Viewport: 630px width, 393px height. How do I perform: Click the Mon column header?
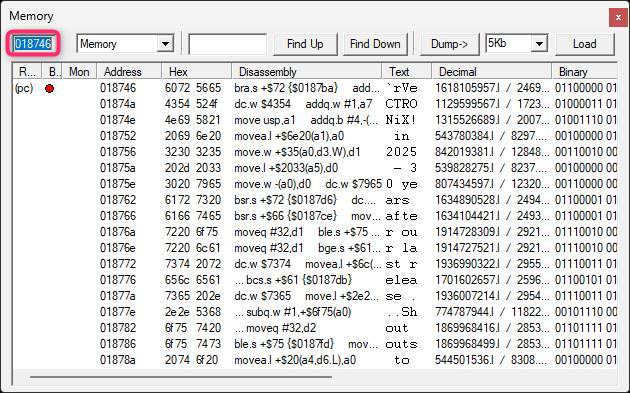click(79, 72)
